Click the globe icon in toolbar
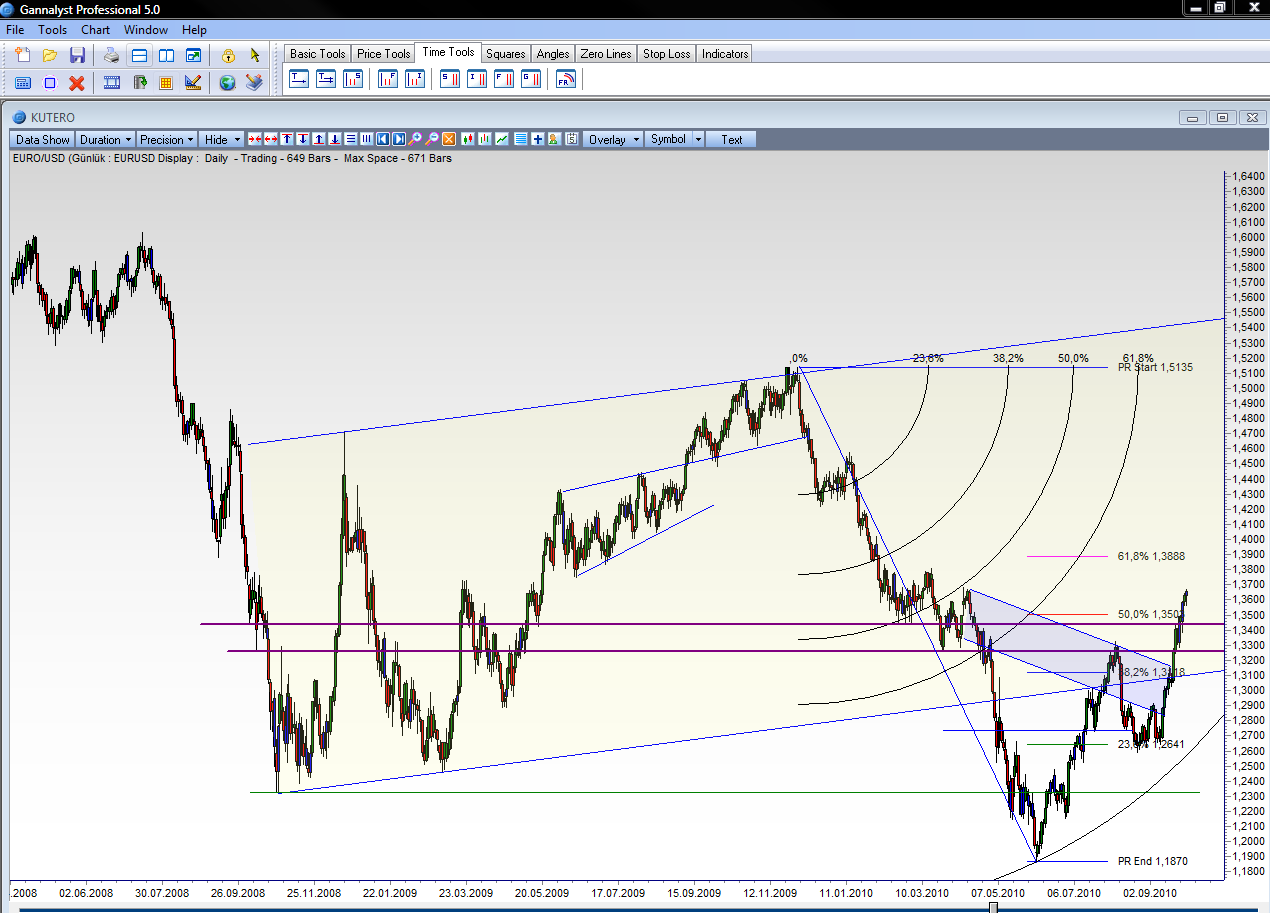This screenshot has height=913, width=1270. pyautogui.click(x=227, y=82)
